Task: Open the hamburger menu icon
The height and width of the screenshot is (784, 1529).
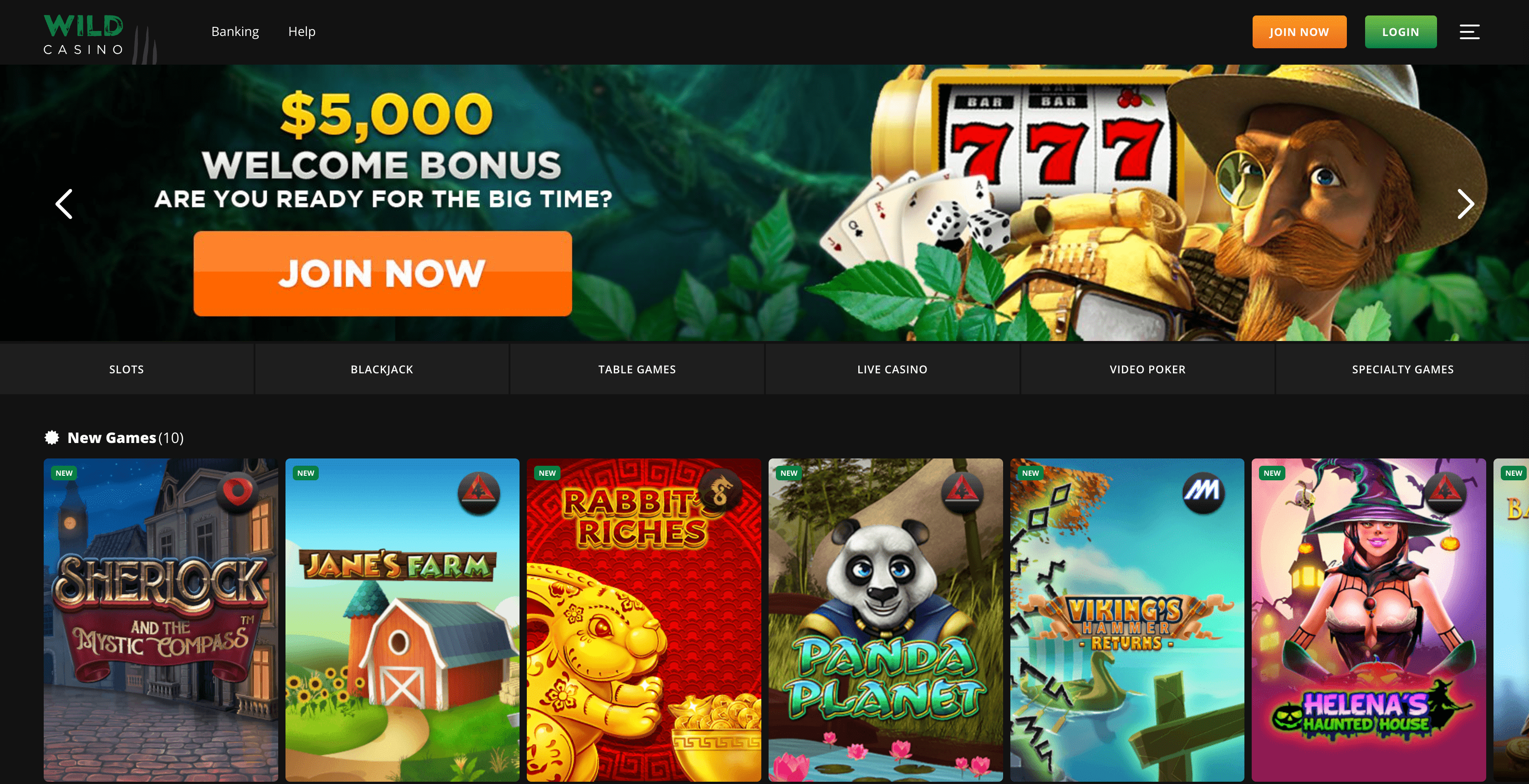Action: 1469,31
